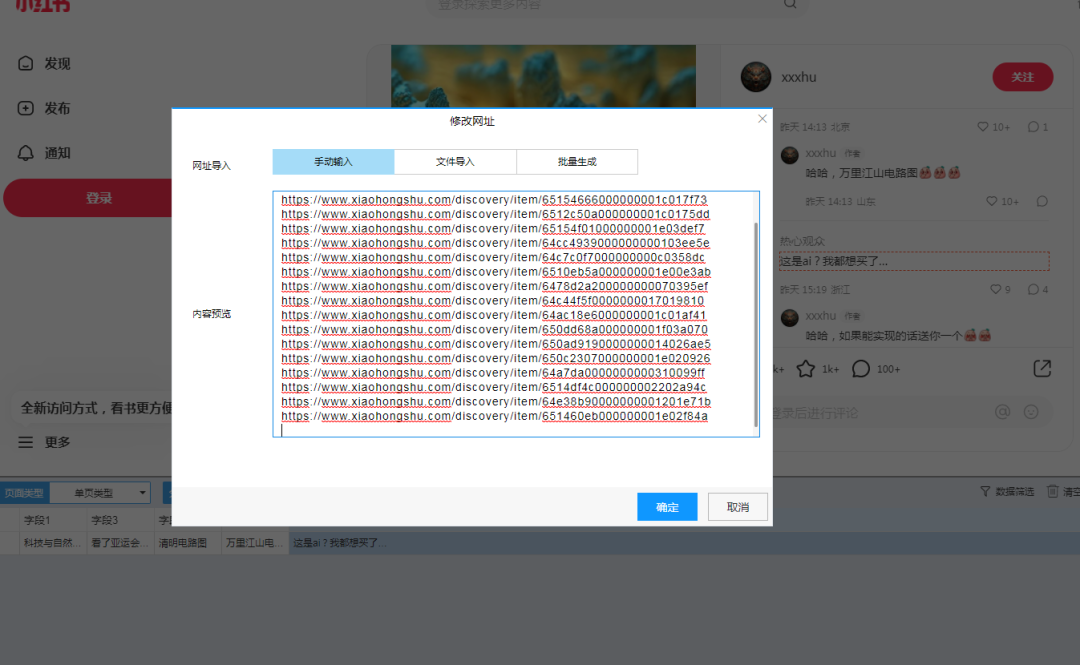Click table cell 清明电路图

tap(187, 543)
